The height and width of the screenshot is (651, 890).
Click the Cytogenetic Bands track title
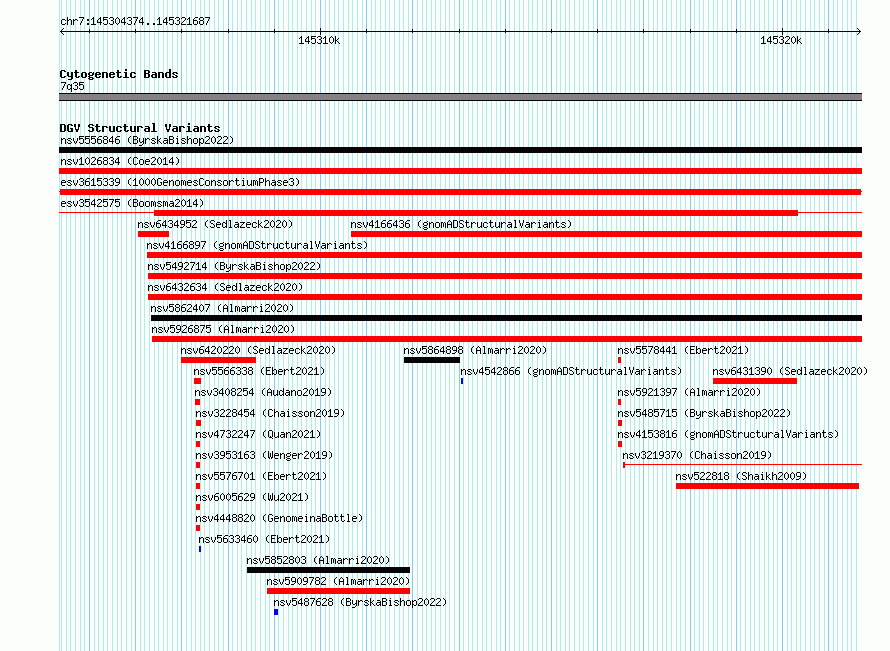click(x=119, y=74)
